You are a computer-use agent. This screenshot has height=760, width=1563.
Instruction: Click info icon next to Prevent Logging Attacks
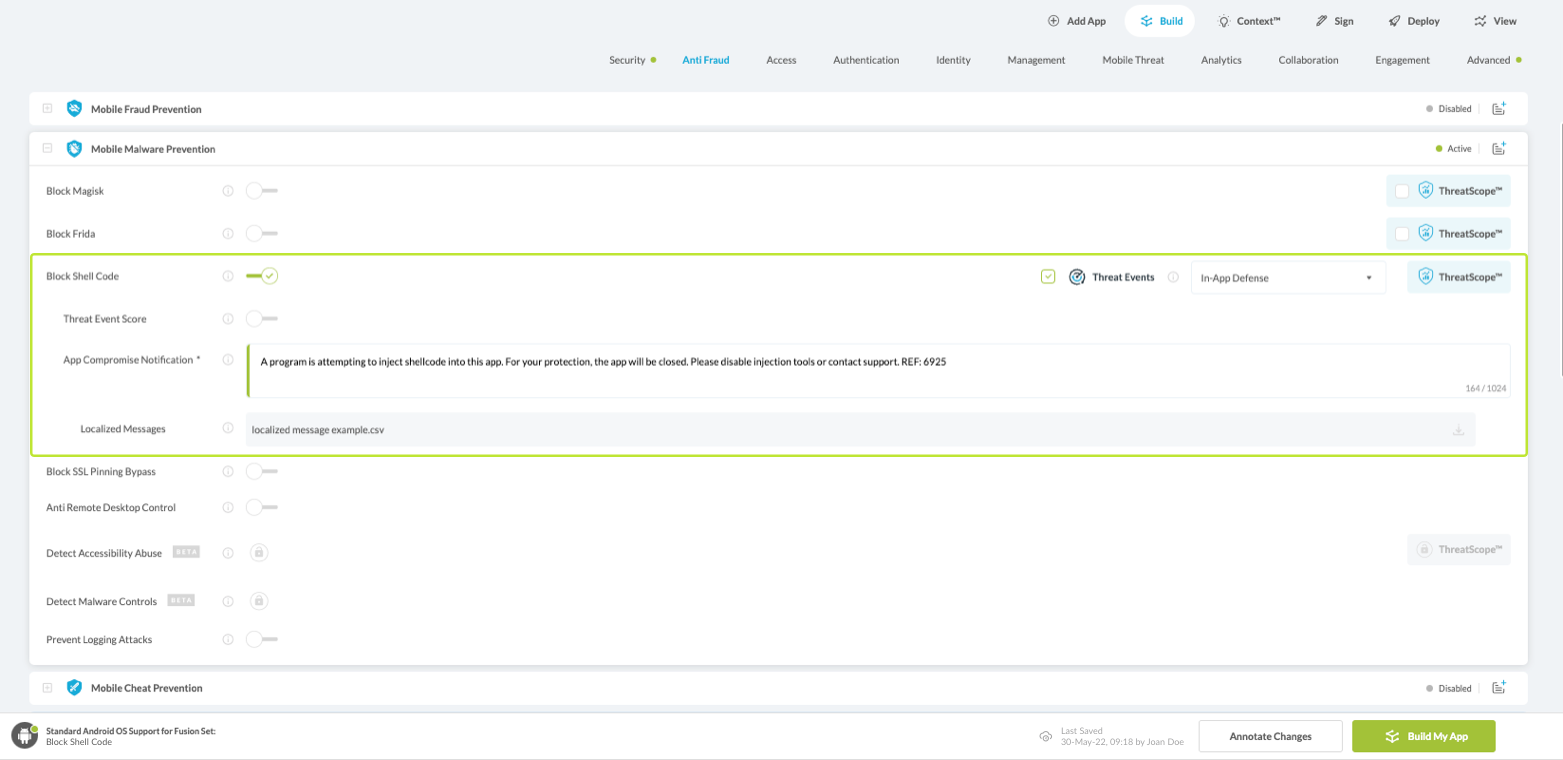tap(228, 640)
